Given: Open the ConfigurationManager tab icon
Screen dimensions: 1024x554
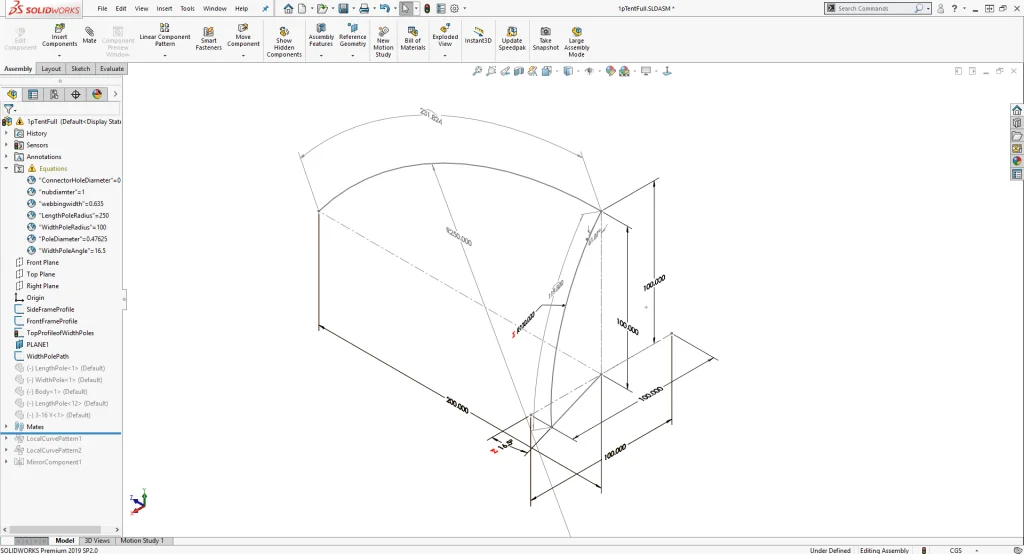Looking at the screenshot, I should point(54,94).
